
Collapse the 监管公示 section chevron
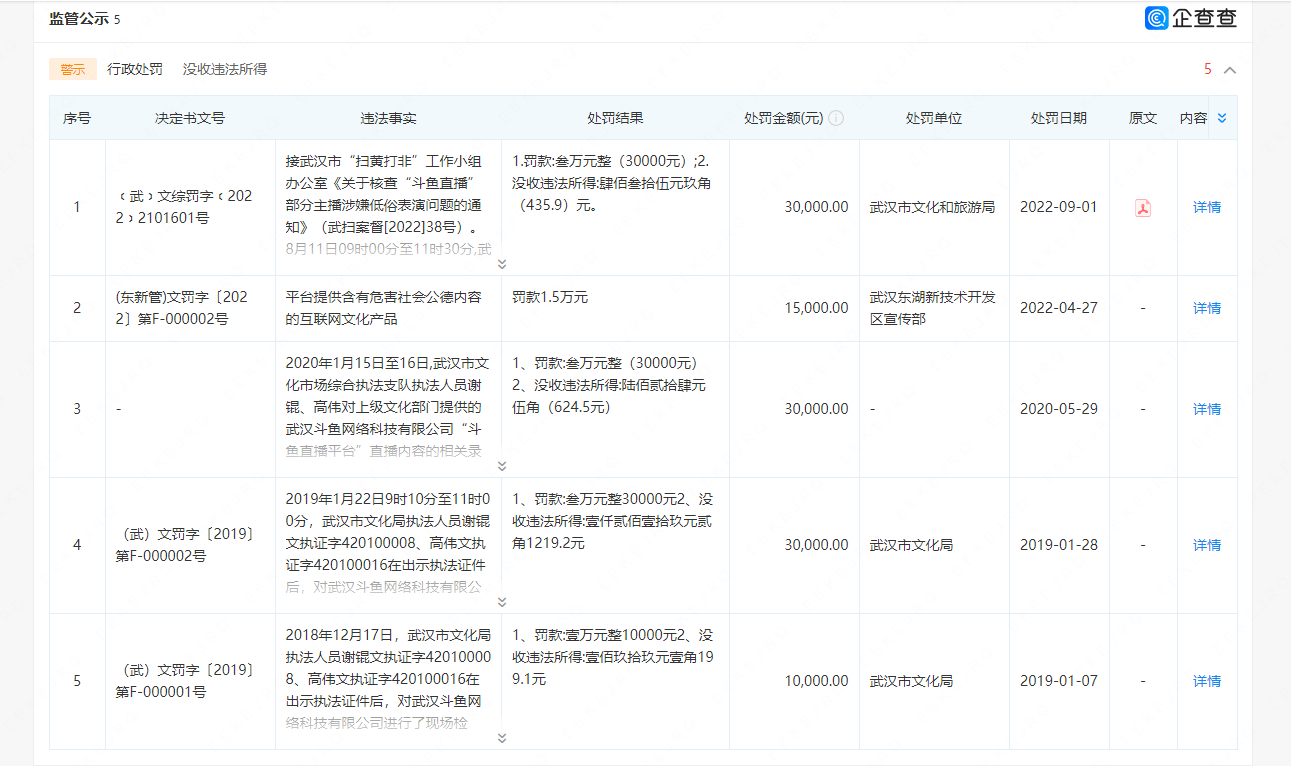(x=1230, y=70)
